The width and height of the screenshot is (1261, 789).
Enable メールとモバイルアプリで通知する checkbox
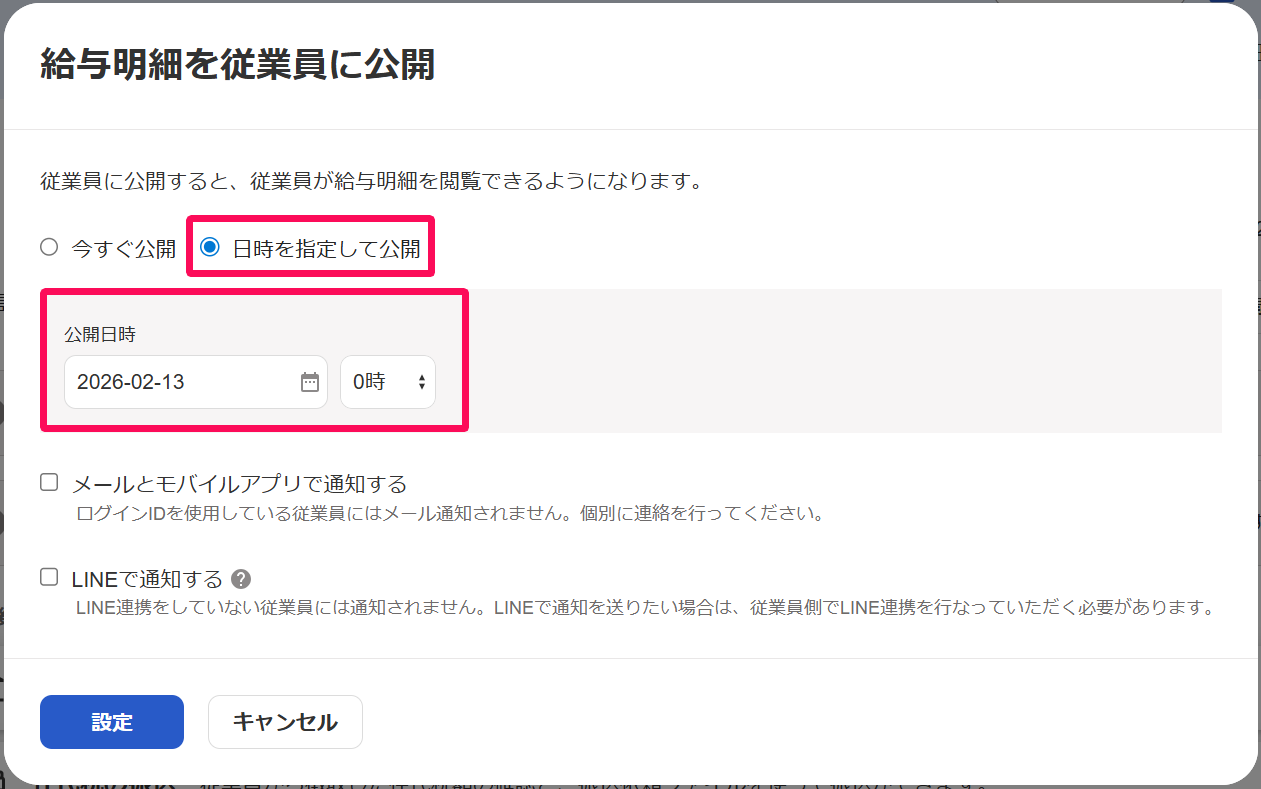(49, 483)
